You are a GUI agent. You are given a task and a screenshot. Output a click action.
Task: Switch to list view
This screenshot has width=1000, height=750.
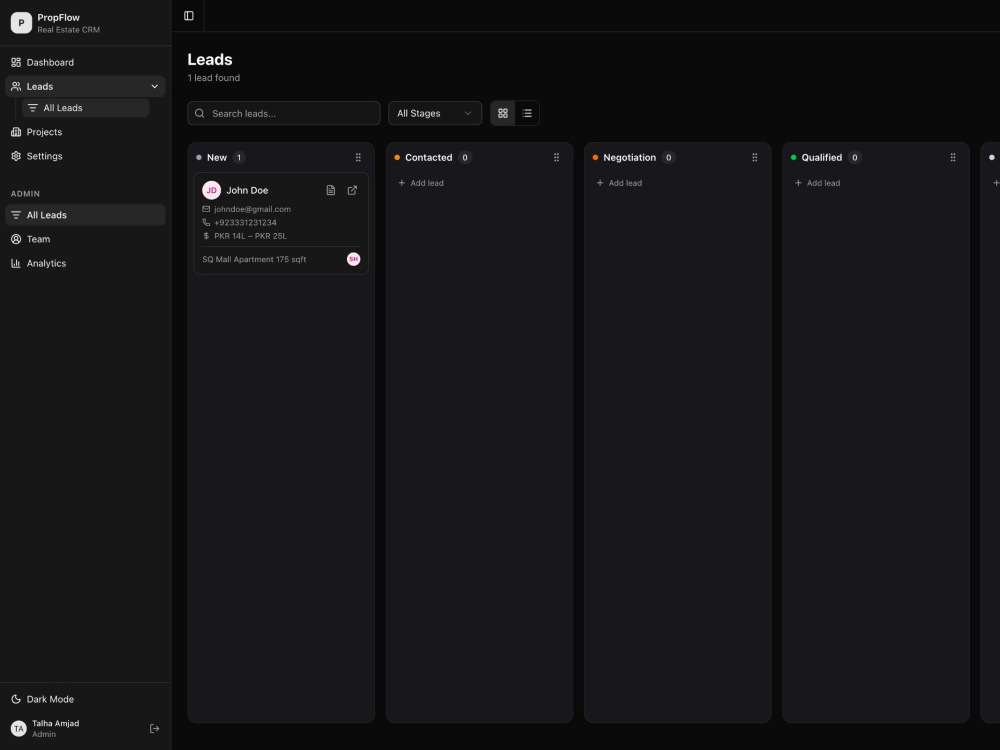tap(527, 114)
